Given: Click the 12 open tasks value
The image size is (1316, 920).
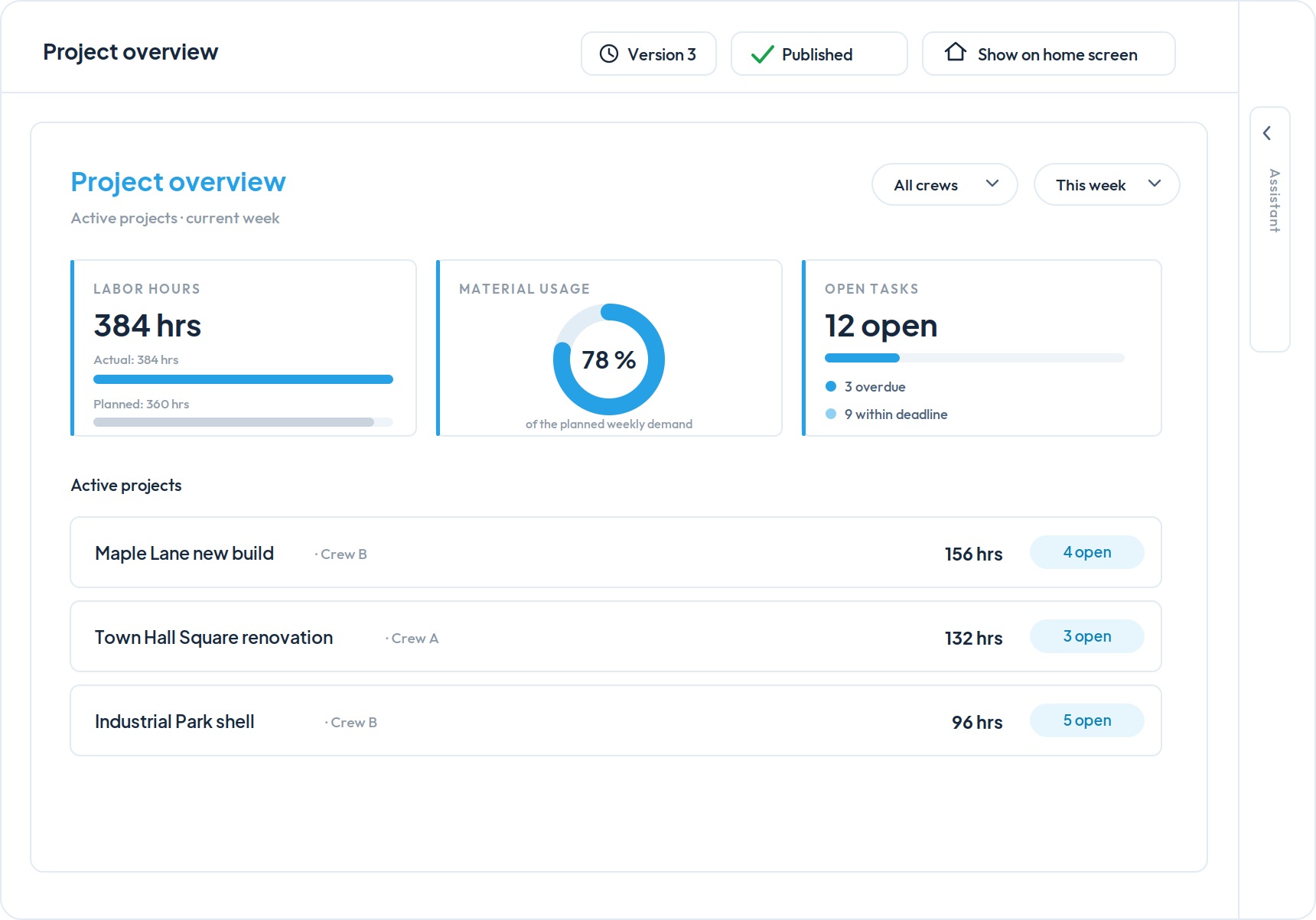Looking at the screenshot, I should (x=881, y=326).
